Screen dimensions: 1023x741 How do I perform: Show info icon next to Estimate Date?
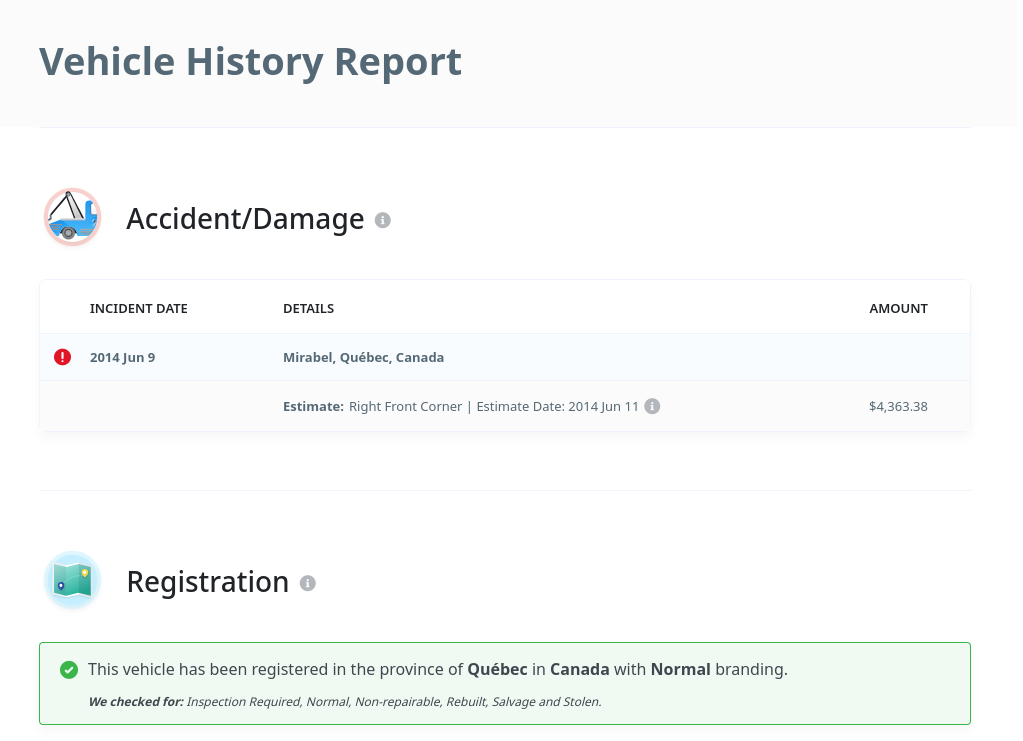click(652, 406)
